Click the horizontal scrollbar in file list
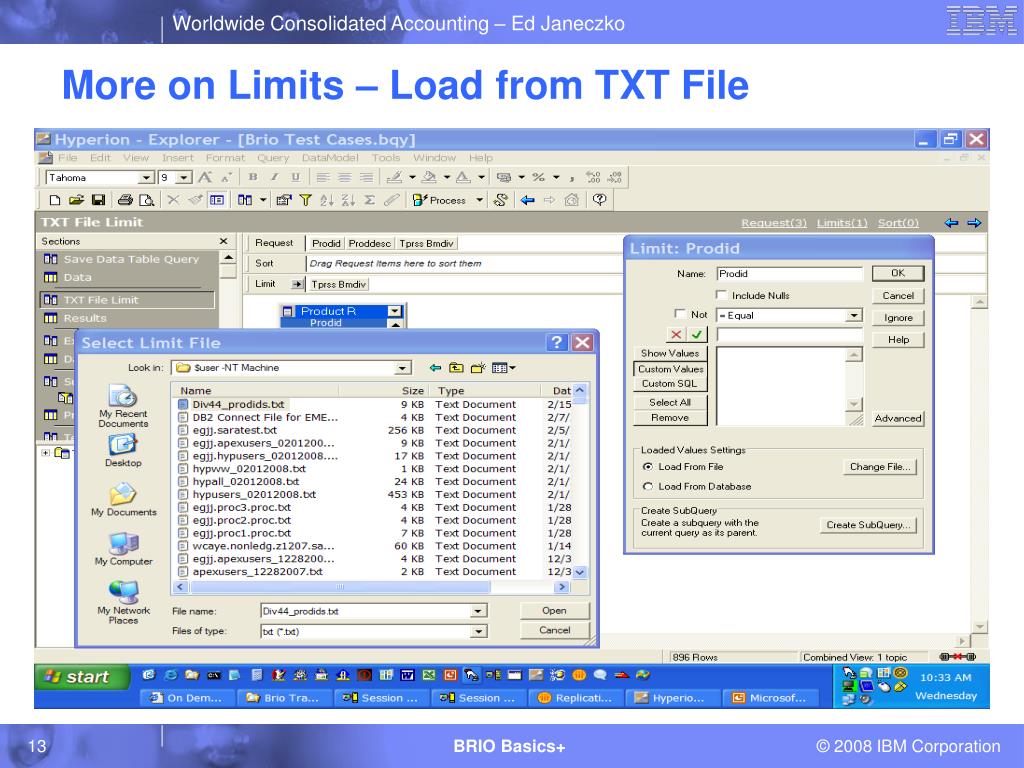The width and height of the screenshot is (1024, 768). pos(340,587)
